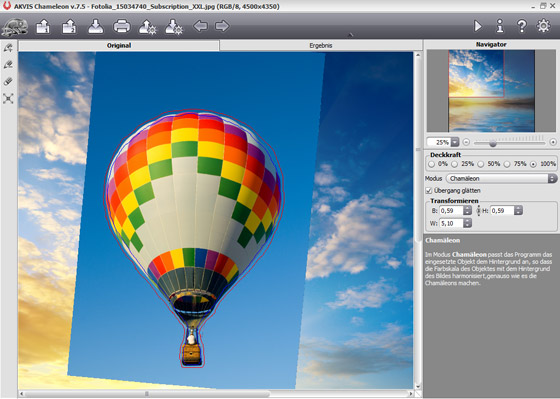Select the Drop Area pencil tool

pos(8,65)
